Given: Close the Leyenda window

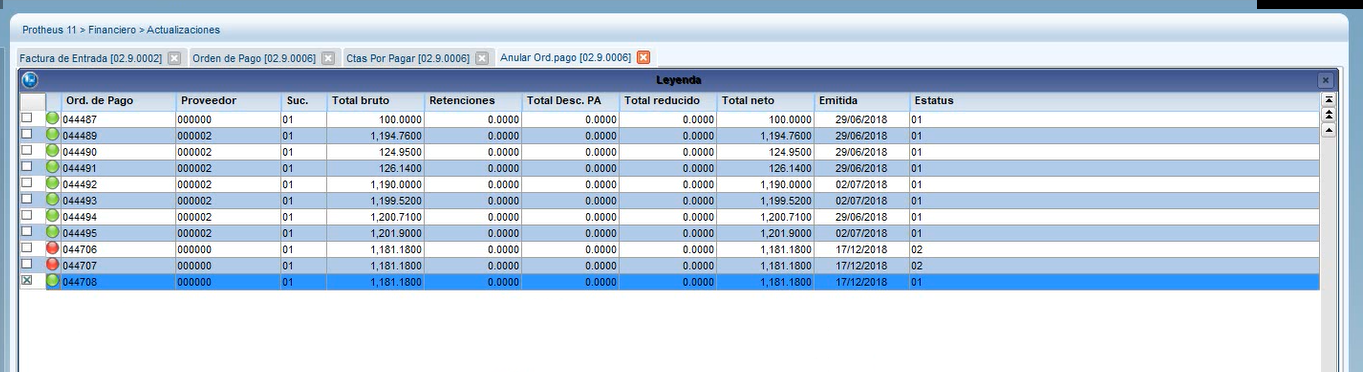Looking at the screenshot, I should click(1325, 80).
